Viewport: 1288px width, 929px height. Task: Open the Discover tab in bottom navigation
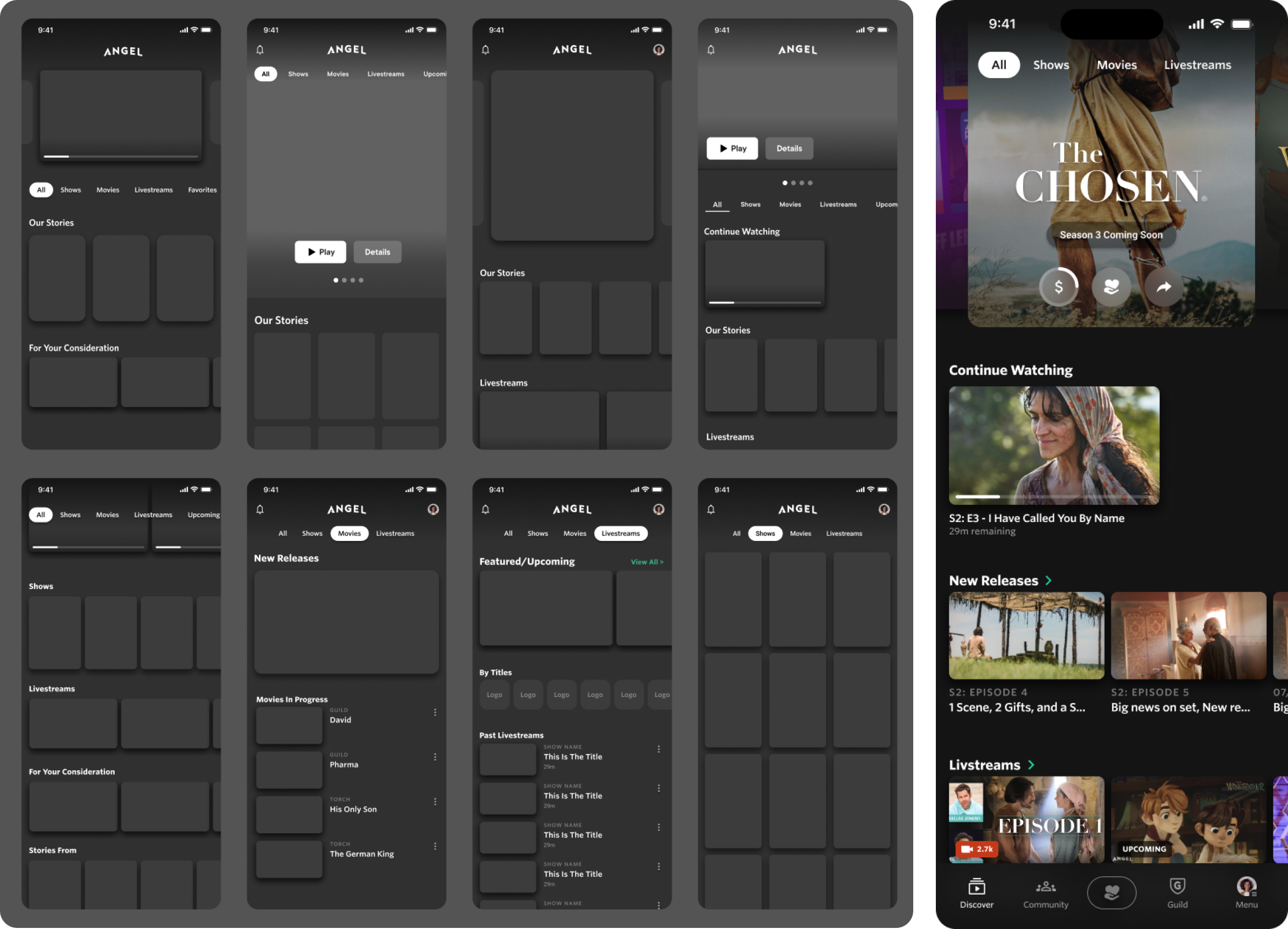(x=976, y=894)
